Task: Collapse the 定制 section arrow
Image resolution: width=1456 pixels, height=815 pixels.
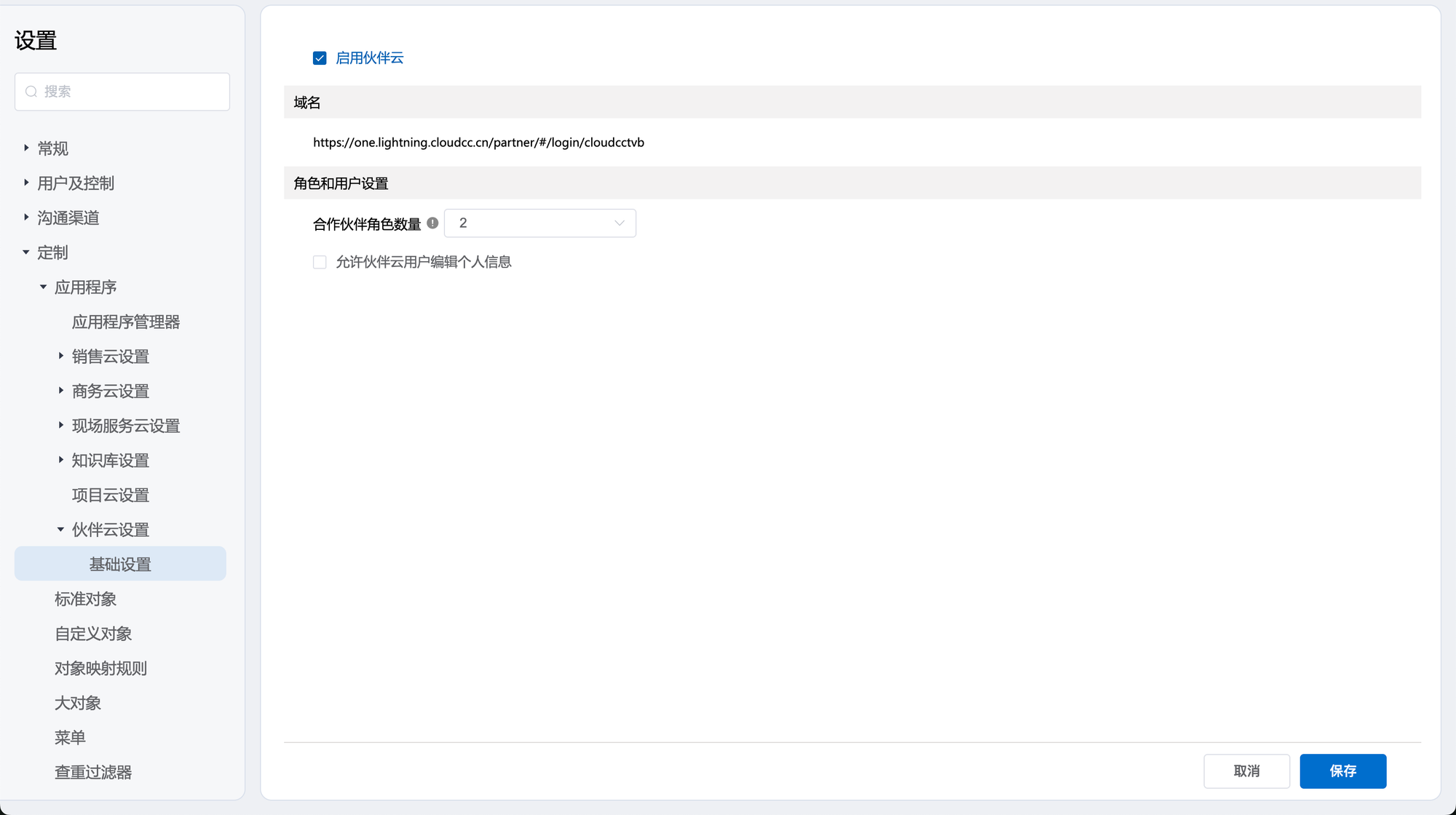Action: [26, 253]
